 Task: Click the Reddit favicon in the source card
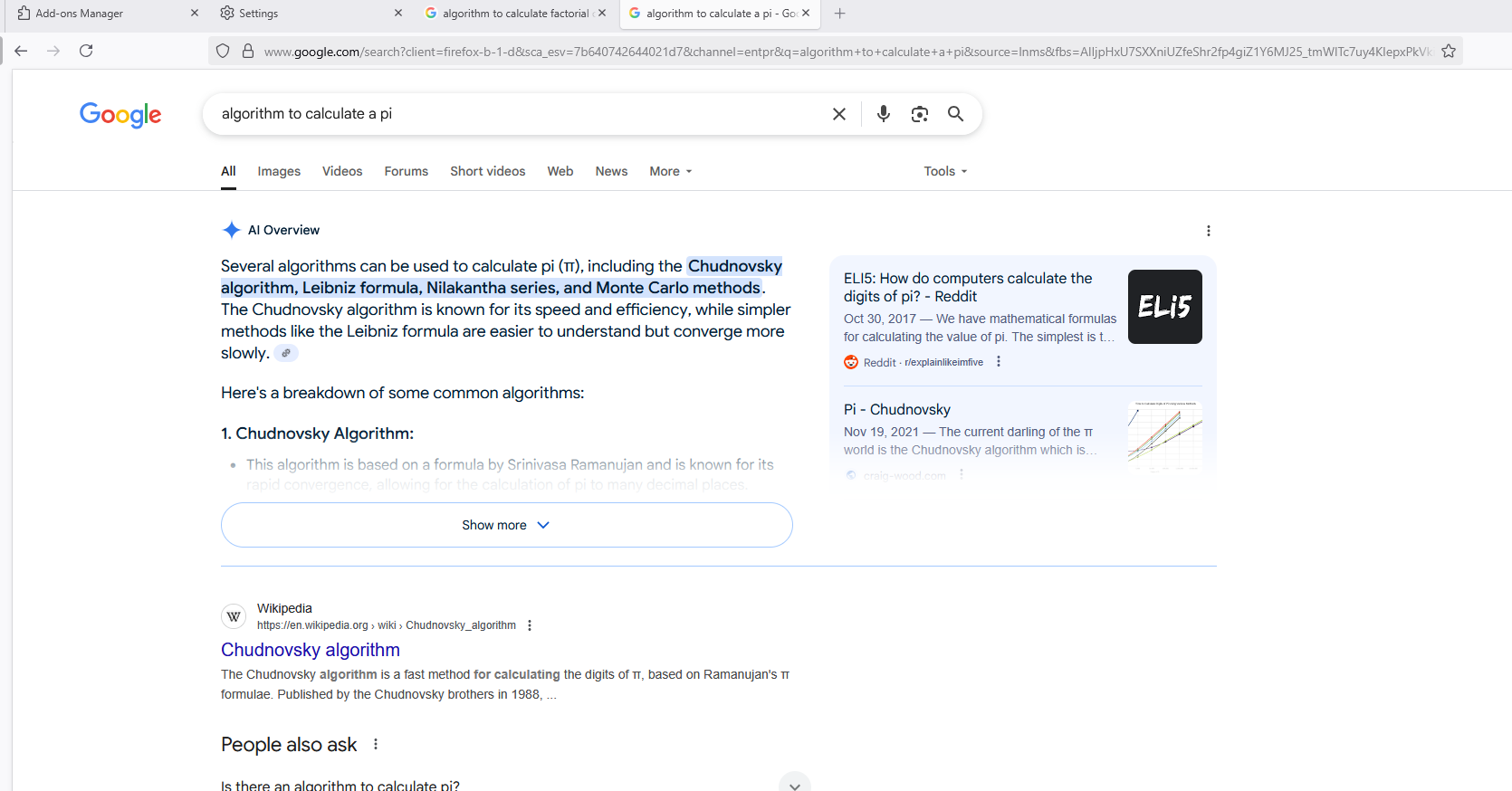click(x=851, y=362)
